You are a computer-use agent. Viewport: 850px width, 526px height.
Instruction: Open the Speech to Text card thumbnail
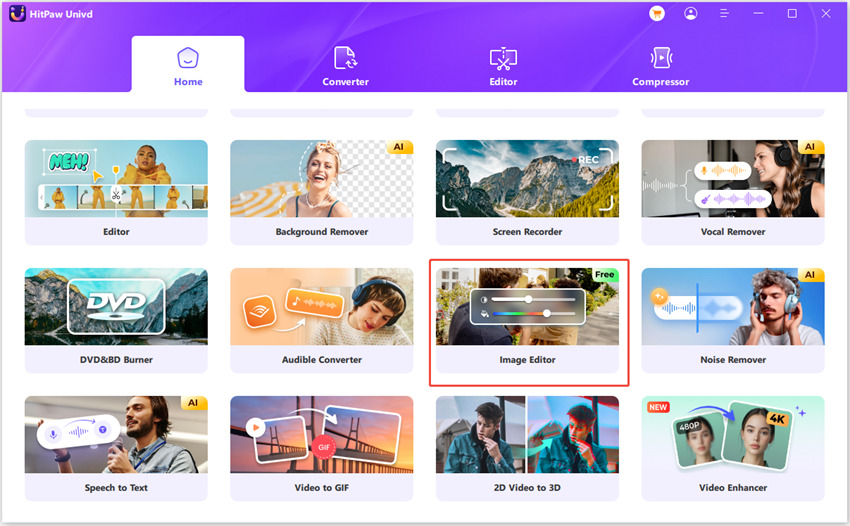(x=116, y=434)
